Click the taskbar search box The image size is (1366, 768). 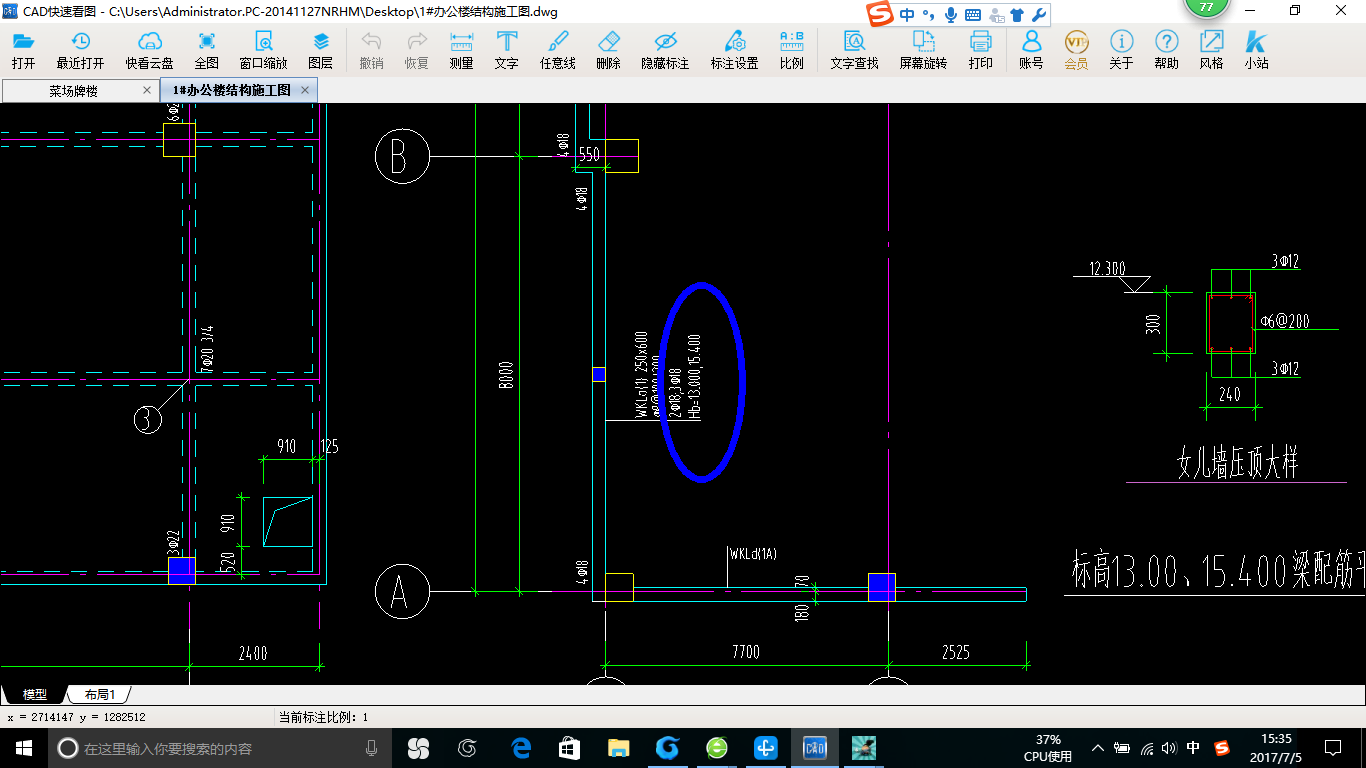220,748
